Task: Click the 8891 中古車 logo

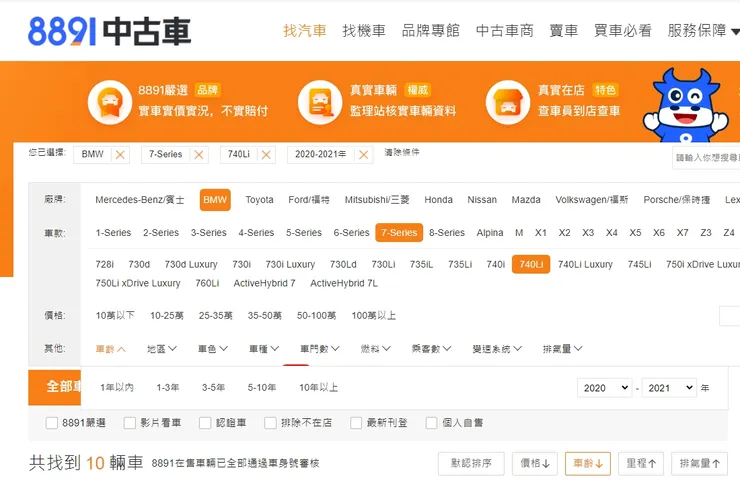Action: (x=109, y=31)
